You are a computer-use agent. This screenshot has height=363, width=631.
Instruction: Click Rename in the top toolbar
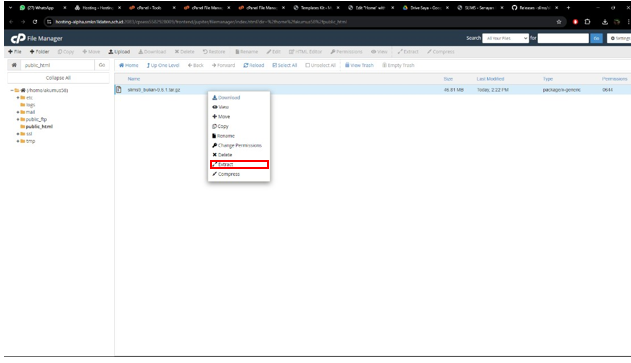246,52
